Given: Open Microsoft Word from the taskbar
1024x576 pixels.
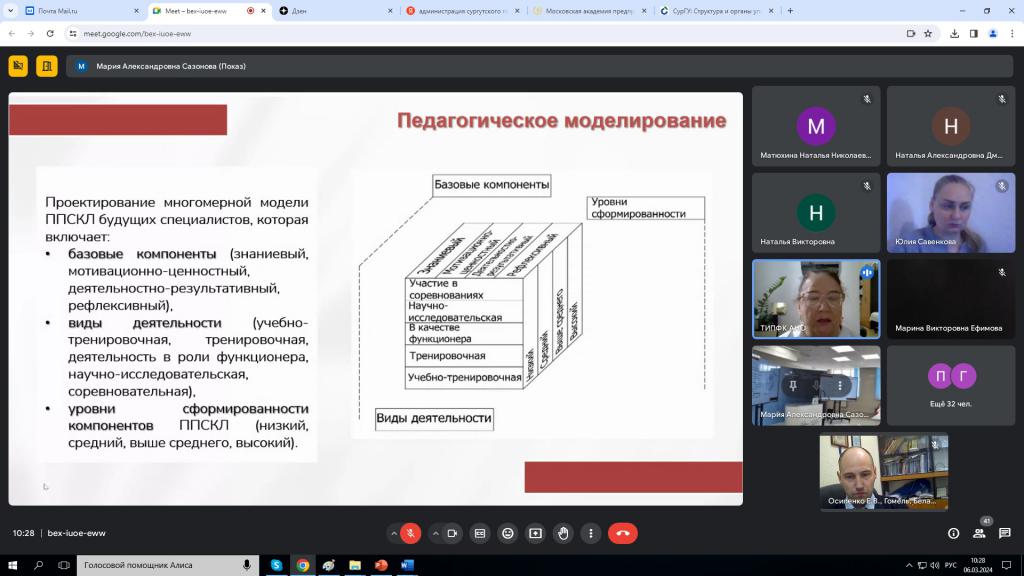Looking at the screenshot, I should [407, 565].
